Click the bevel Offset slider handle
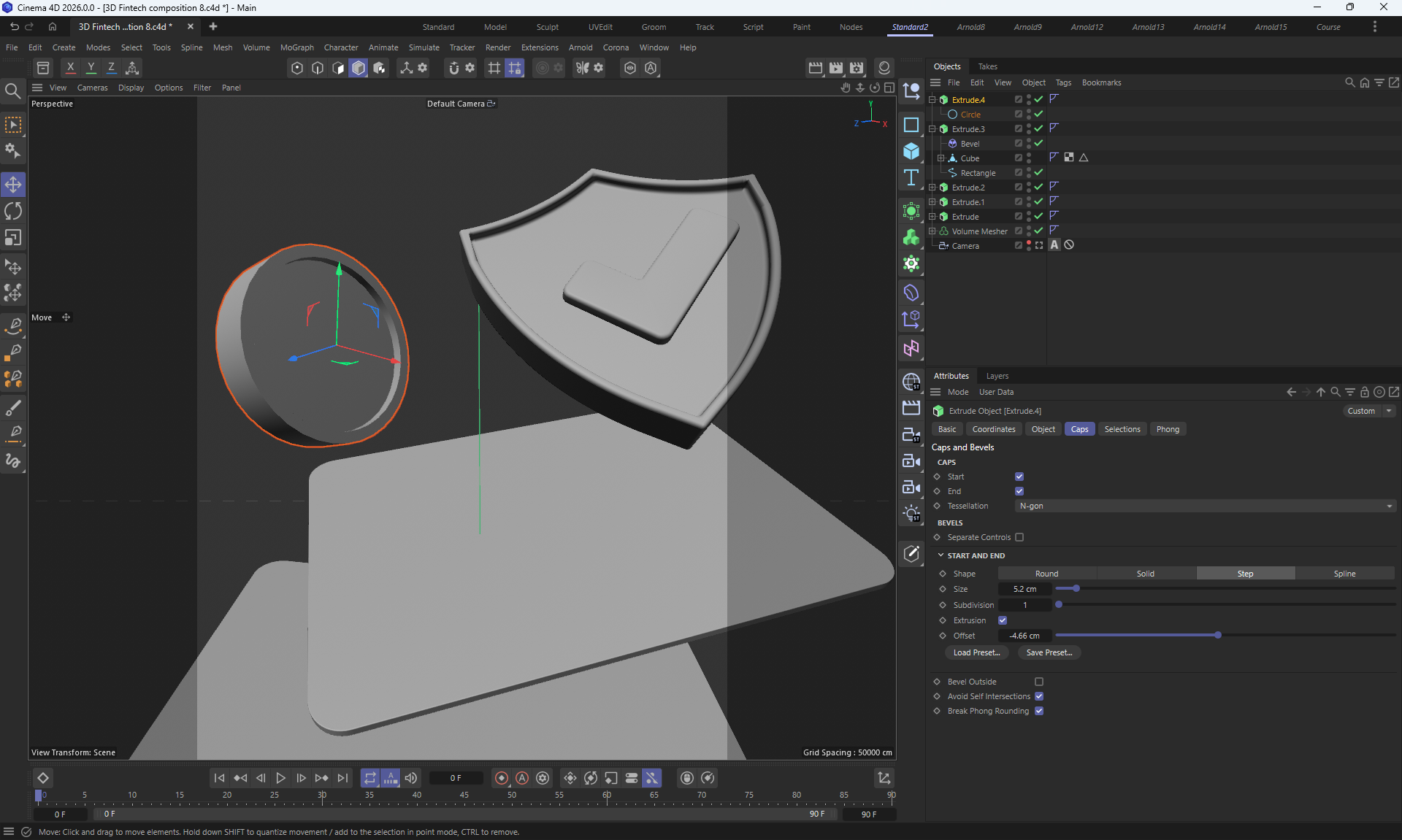This screenshot has width=1402, height=840. 1217,636
